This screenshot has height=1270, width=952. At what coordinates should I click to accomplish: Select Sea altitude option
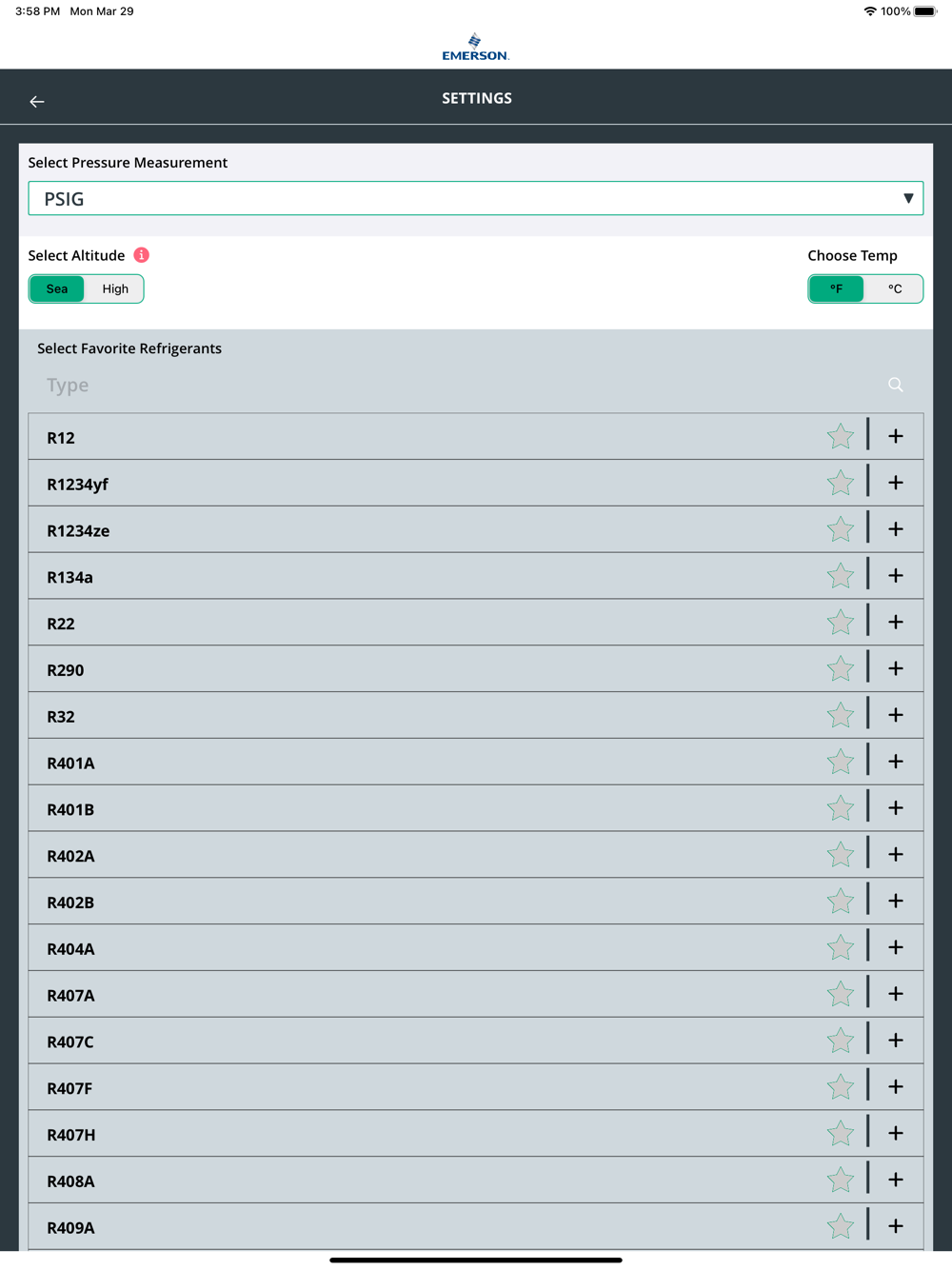click(57, 288)
